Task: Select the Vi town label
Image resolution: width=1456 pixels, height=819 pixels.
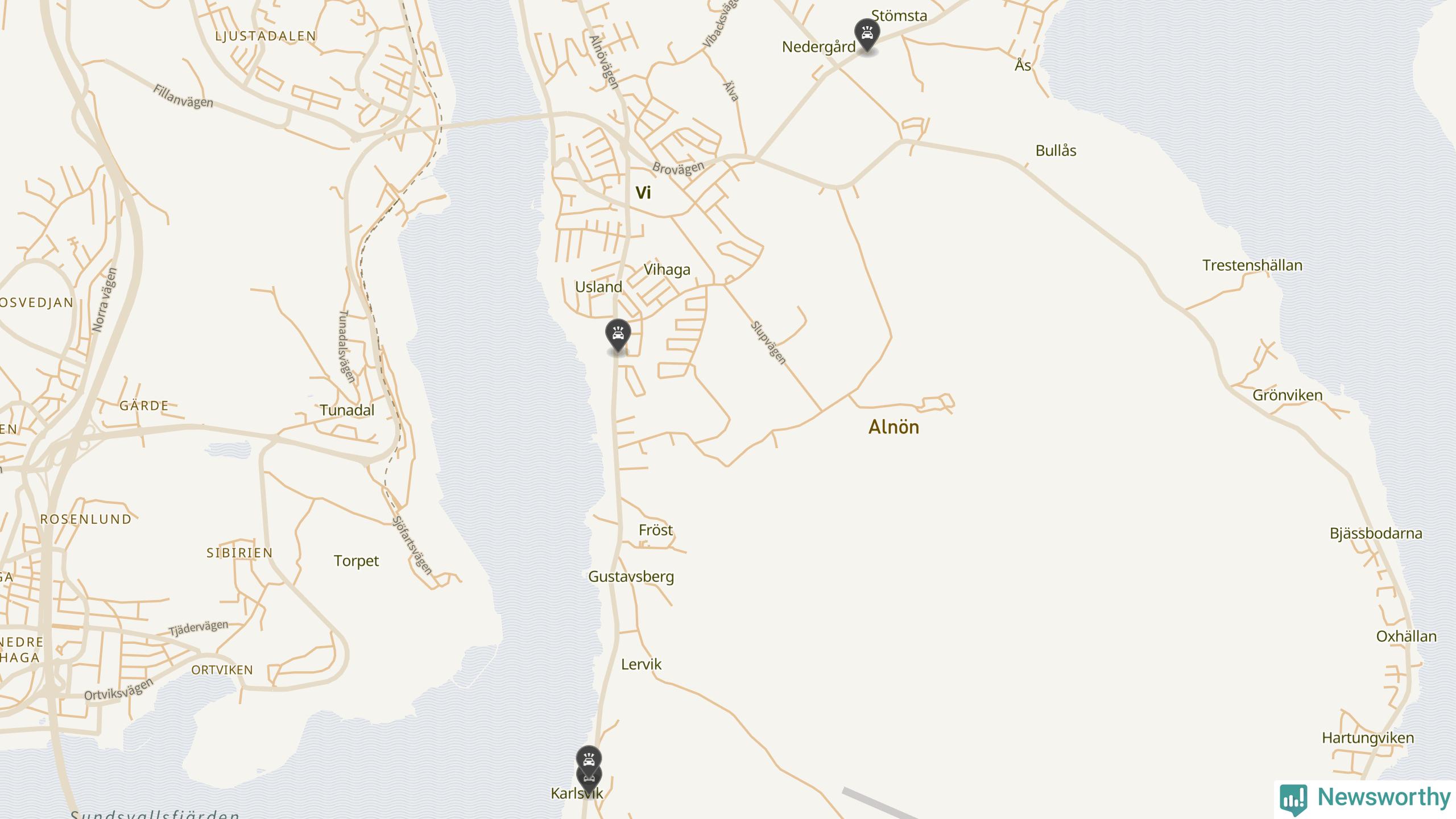Action: 643,193
